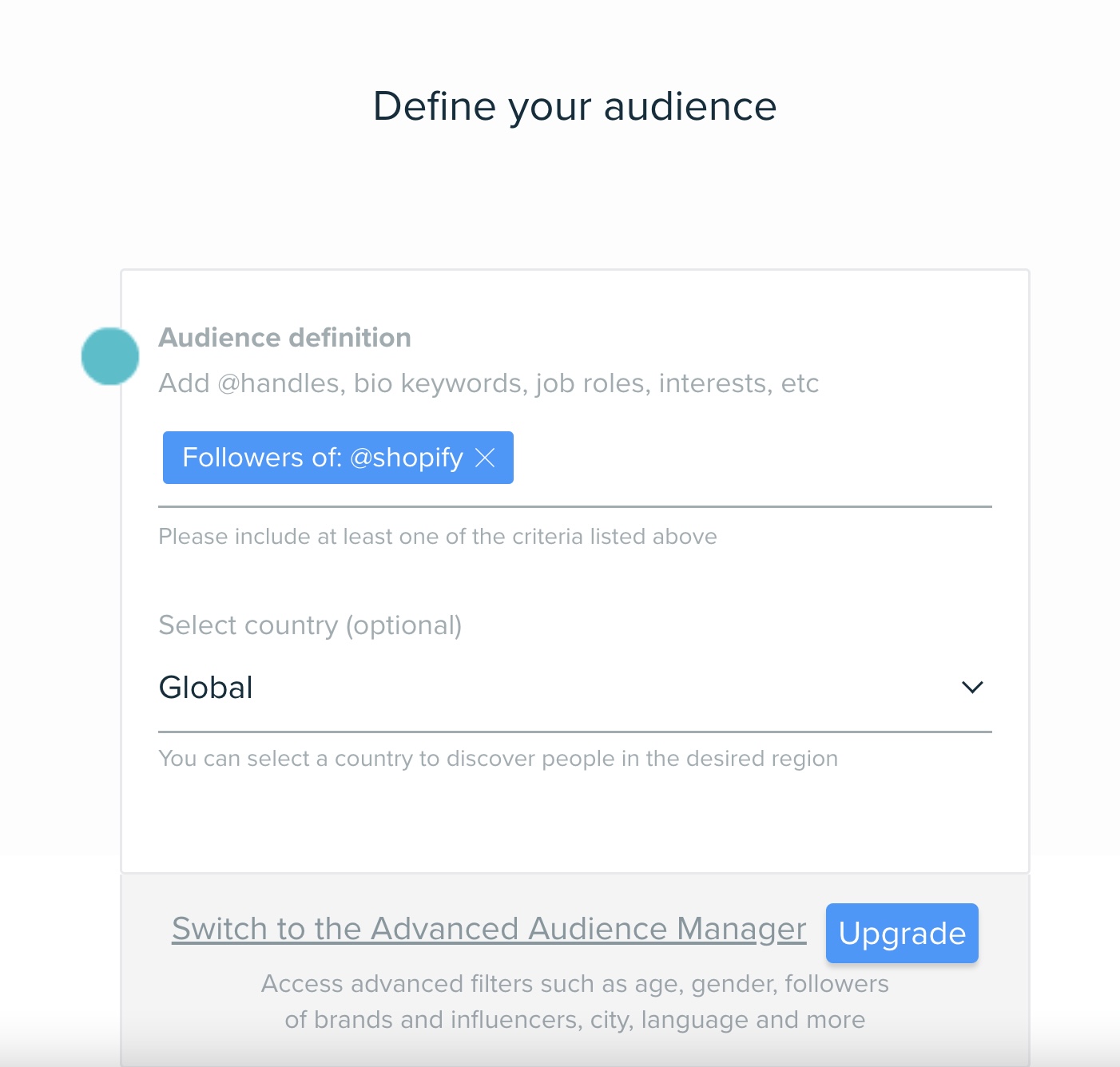Open the Global country dropdown
This screenshot has width=1120, height=1067.
(575, 688)
